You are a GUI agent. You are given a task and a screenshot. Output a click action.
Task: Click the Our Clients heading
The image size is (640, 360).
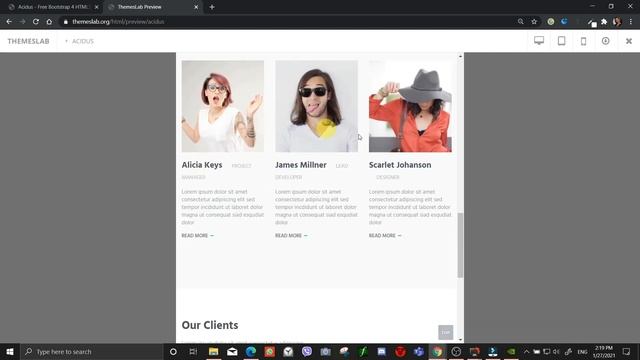(x=210, y=325)
